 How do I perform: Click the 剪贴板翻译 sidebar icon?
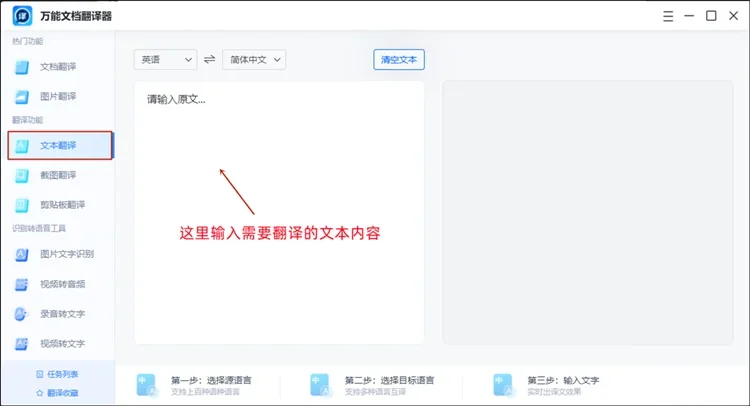(x=22, y=205)
